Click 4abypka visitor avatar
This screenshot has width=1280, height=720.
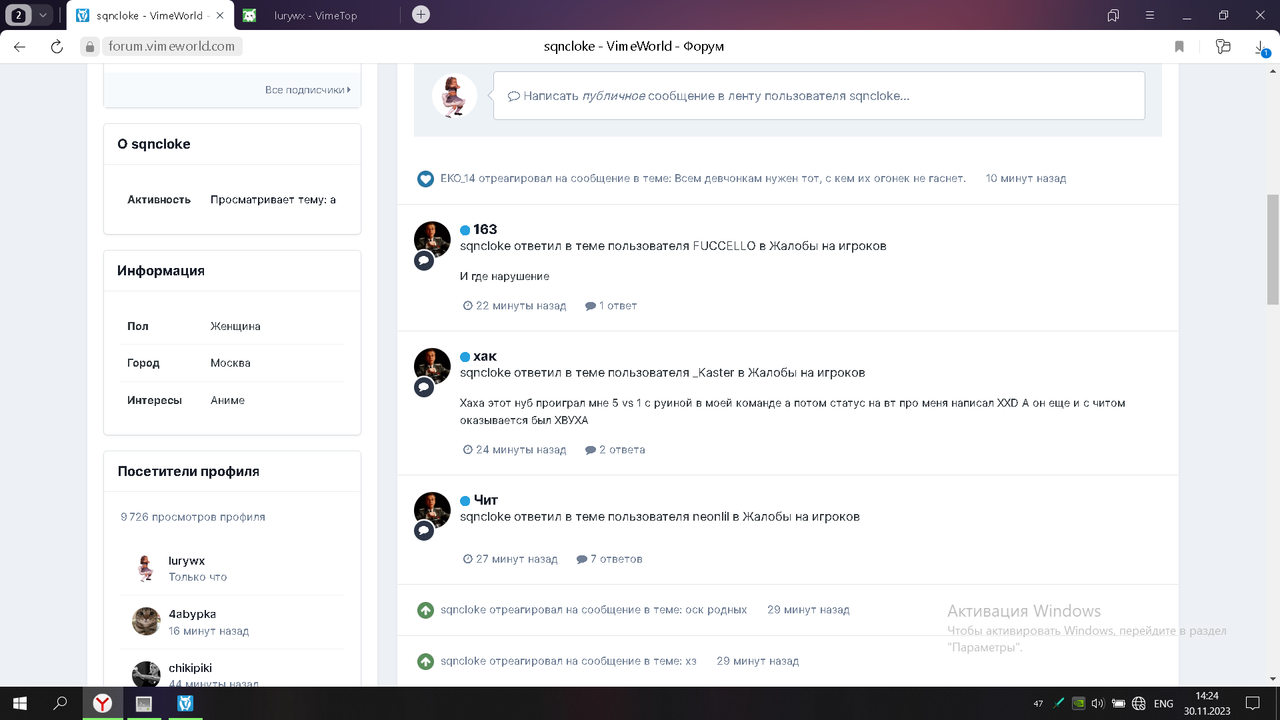click(146, 621)
